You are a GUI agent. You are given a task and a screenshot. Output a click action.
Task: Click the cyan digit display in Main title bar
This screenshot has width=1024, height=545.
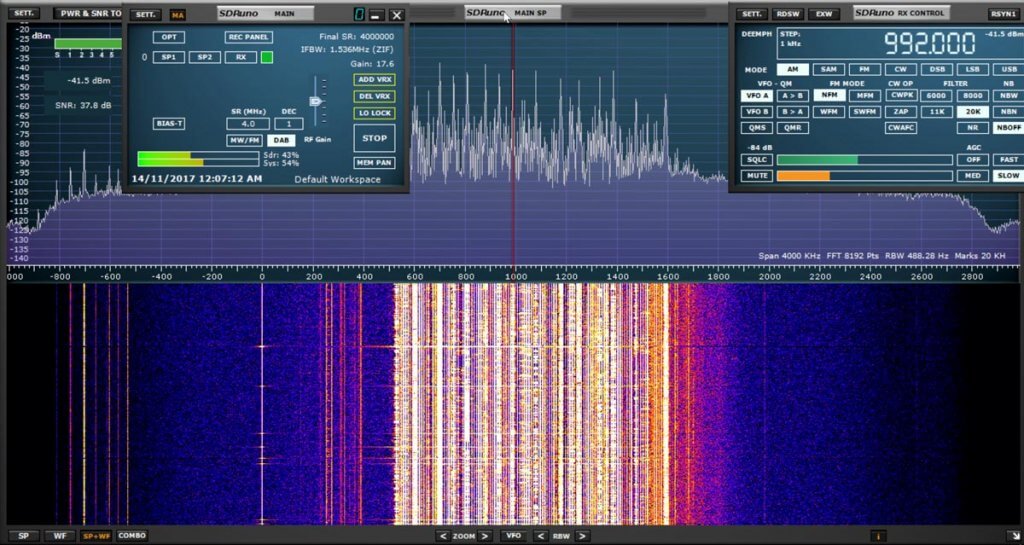tap(359, 15)
